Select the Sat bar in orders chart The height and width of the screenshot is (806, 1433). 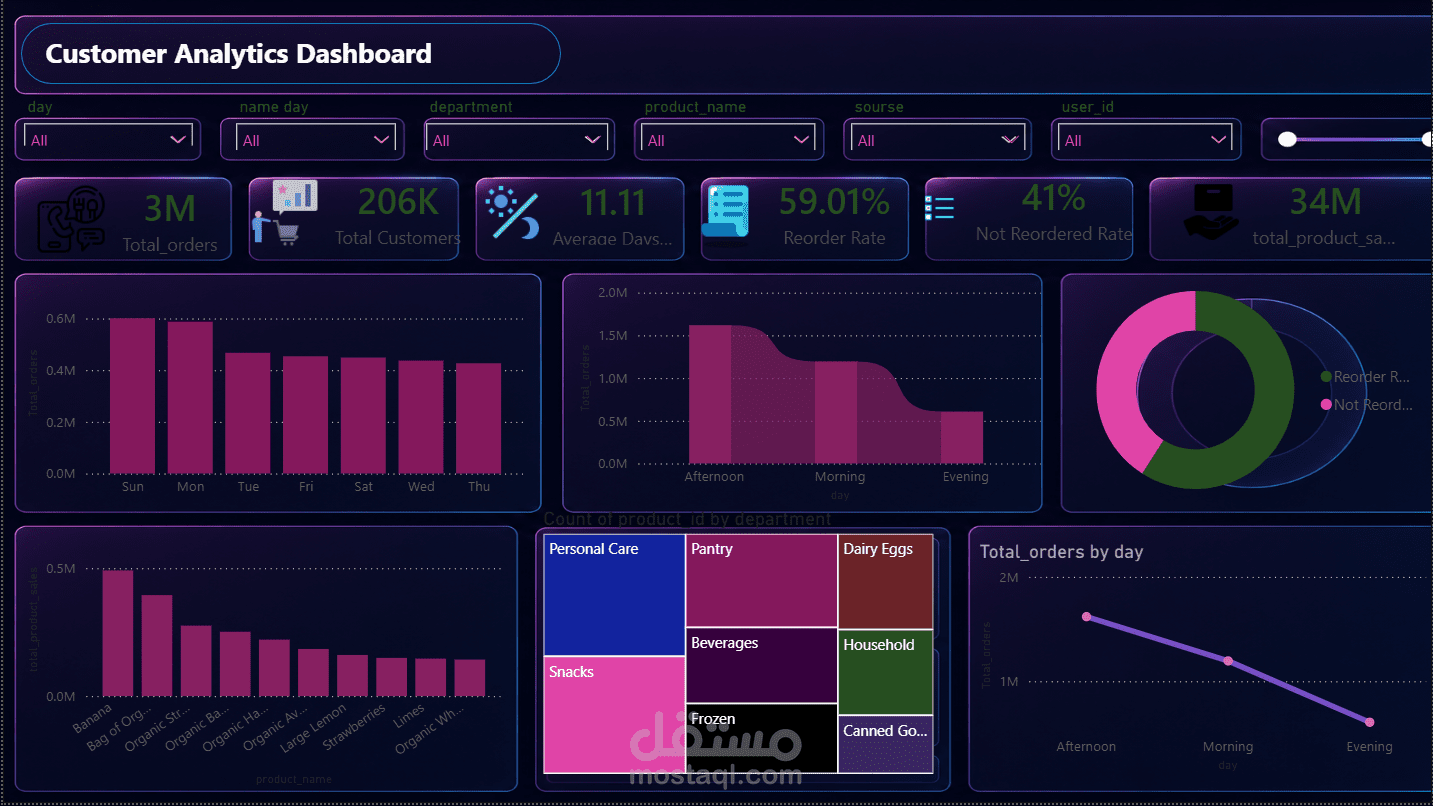(x=363, y=415)
